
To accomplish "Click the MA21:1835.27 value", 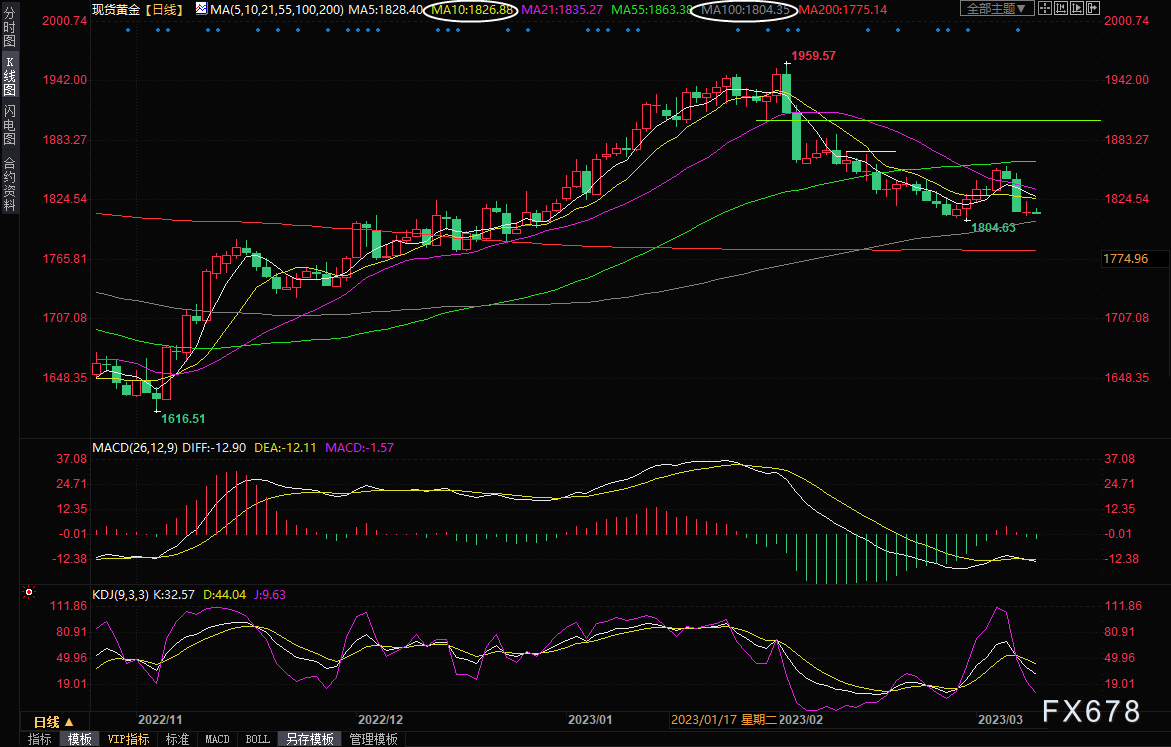I will point(562,10).
